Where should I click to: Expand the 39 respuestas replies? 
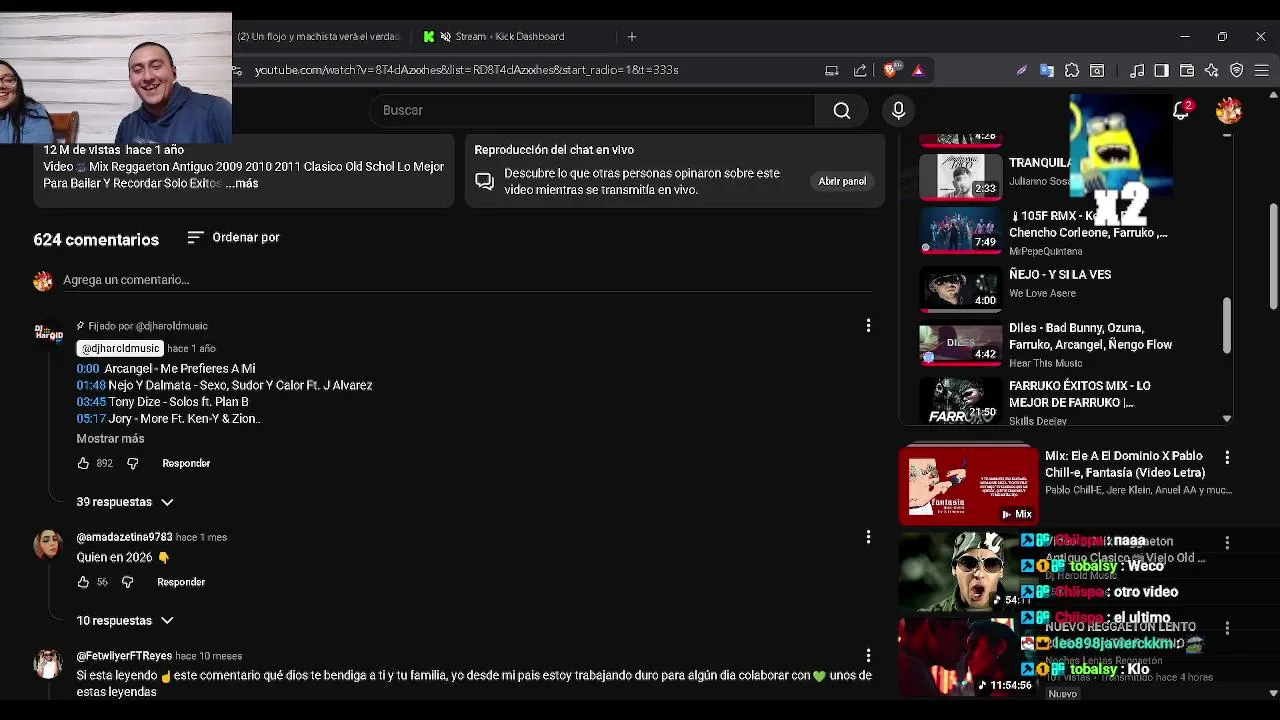[x=125, y=502]
